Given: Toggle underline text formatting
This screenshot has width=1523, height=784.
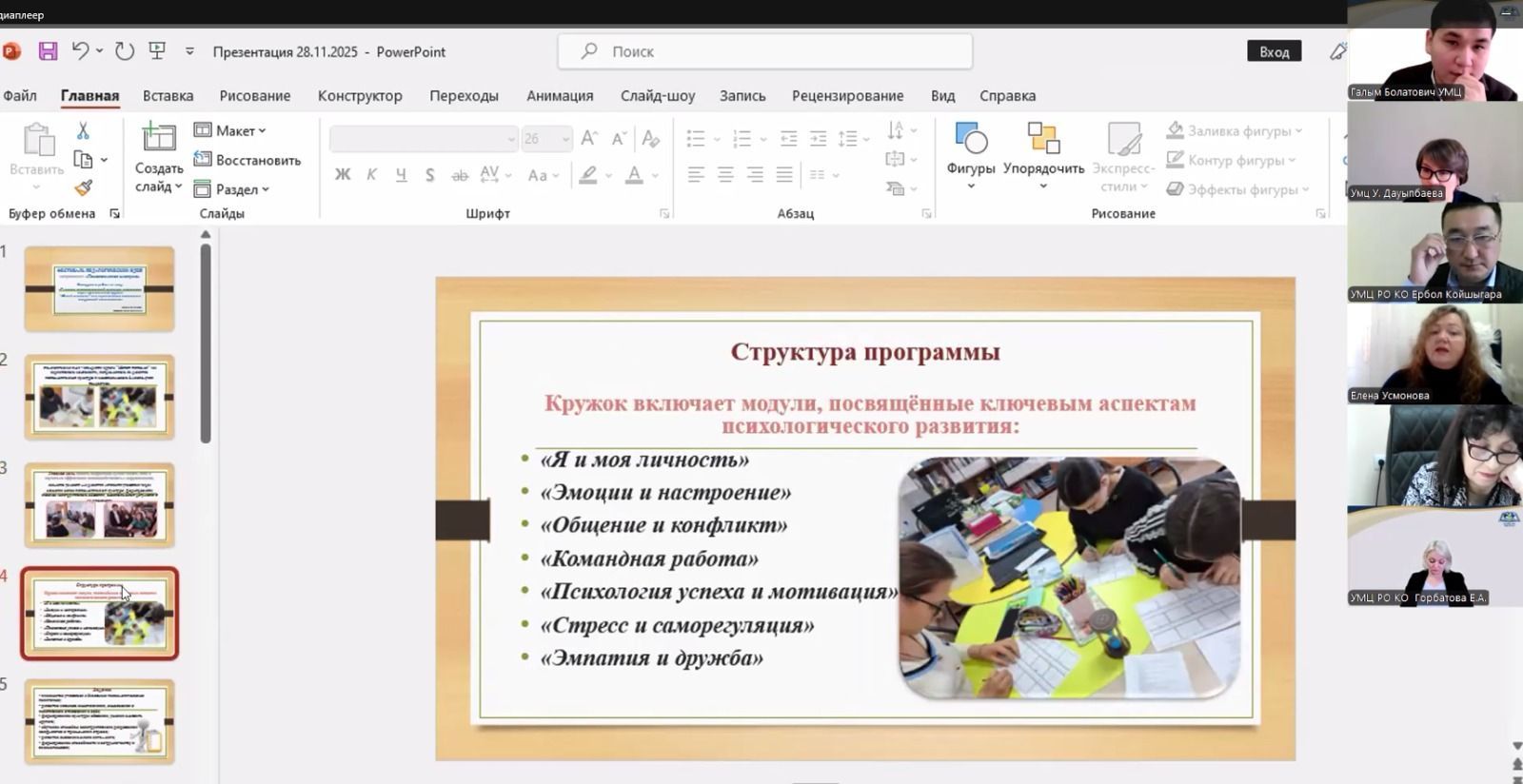Looking at the screenshot, I should pyautogui.click(x=401, y=175).
